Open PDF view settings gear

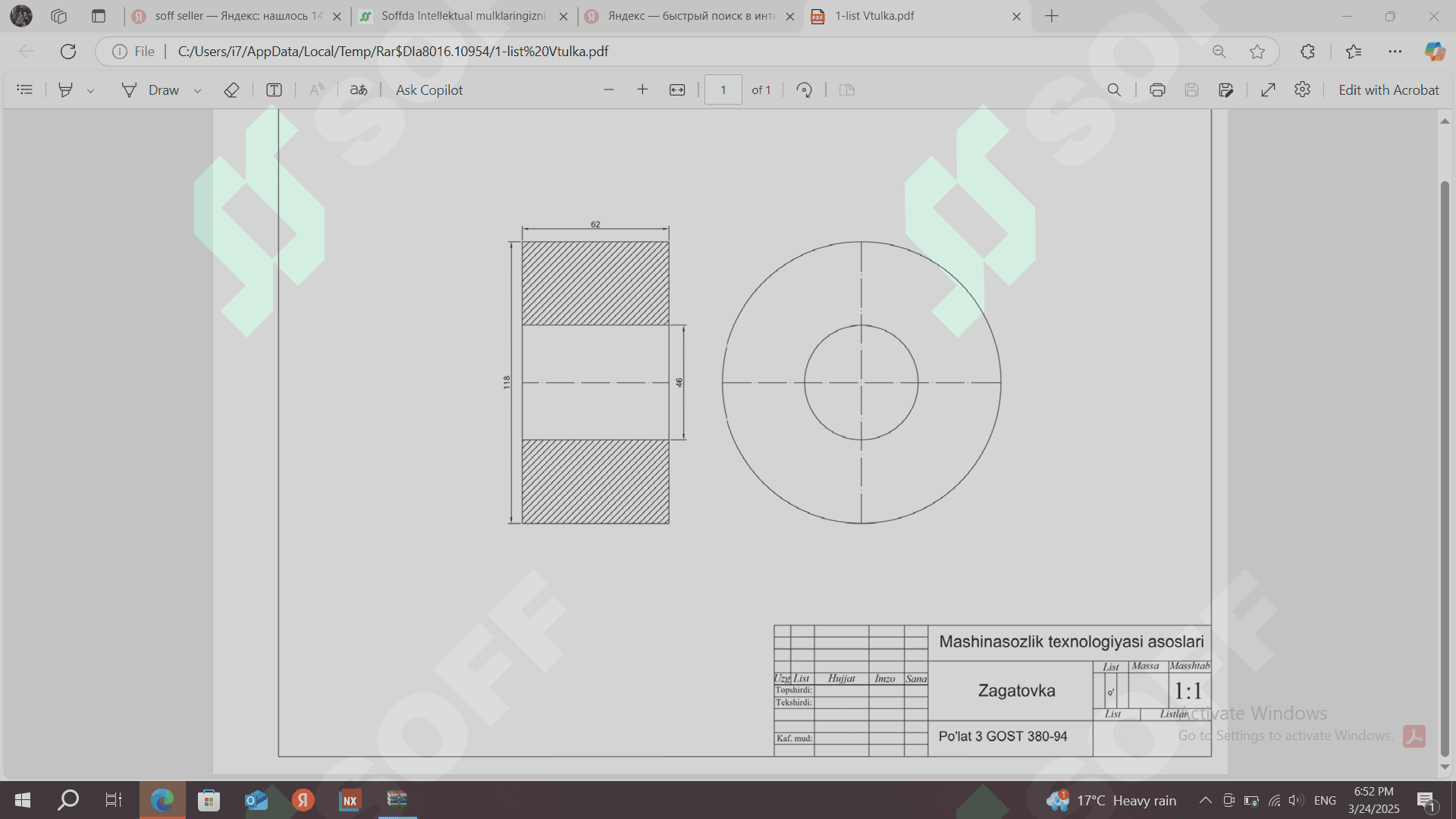(1302, 89)
